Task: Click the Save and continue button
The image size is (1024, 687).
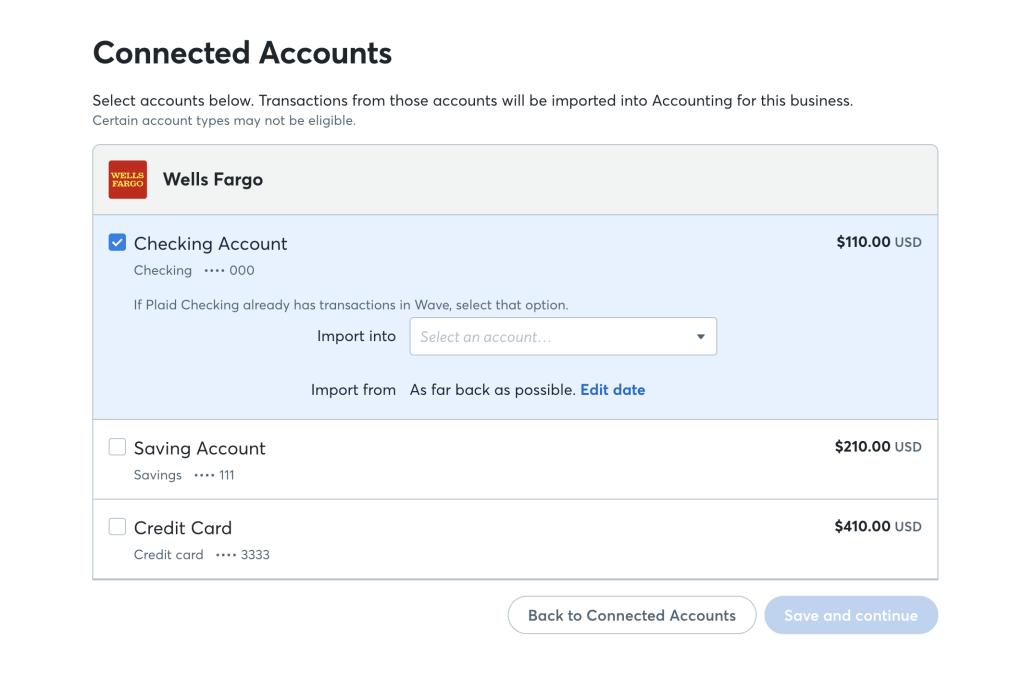Action: [x=851, y=615]
